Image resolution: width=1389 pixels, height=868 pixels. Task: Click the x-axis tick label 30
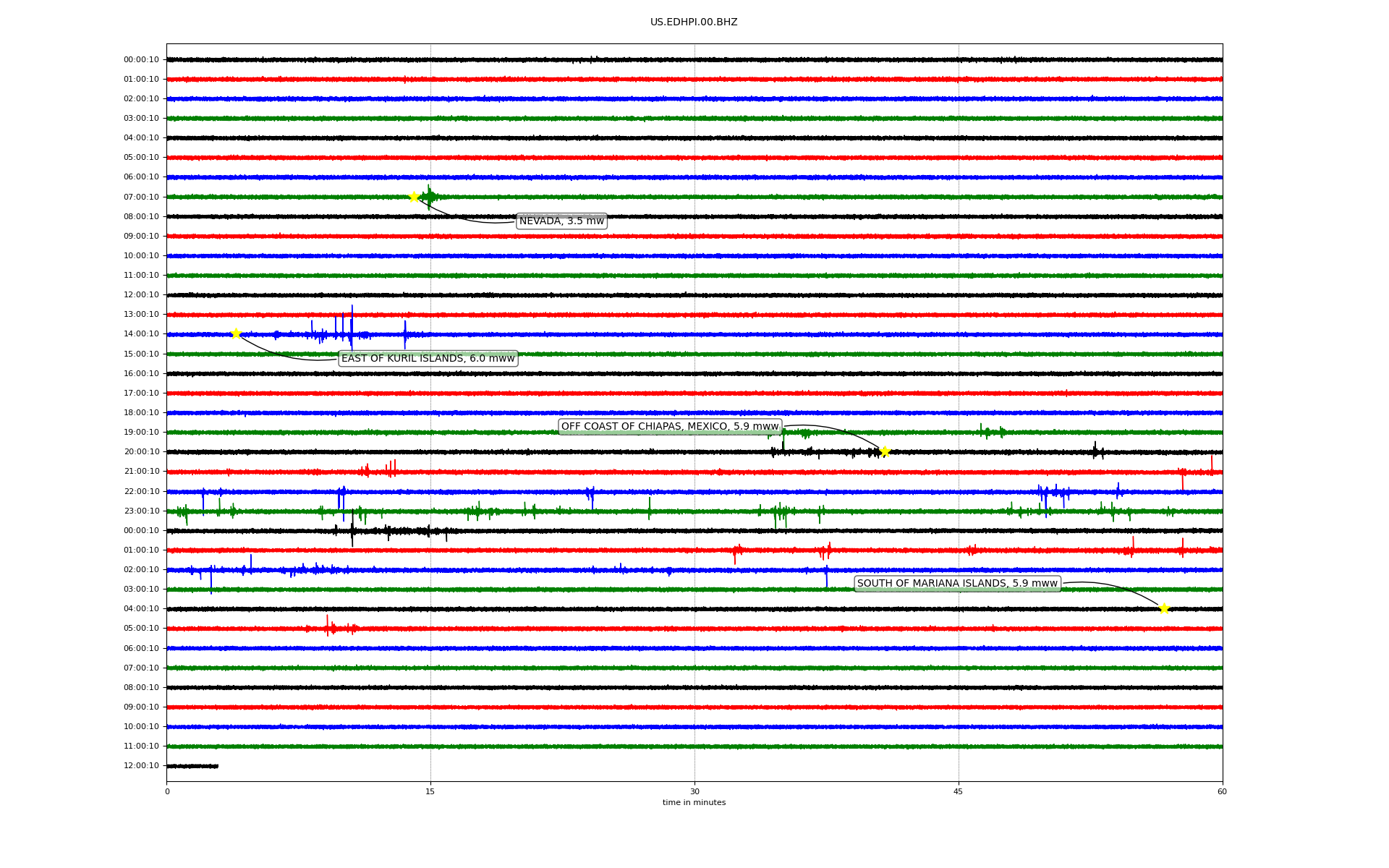pyautogui.click(x=694, y=791)
